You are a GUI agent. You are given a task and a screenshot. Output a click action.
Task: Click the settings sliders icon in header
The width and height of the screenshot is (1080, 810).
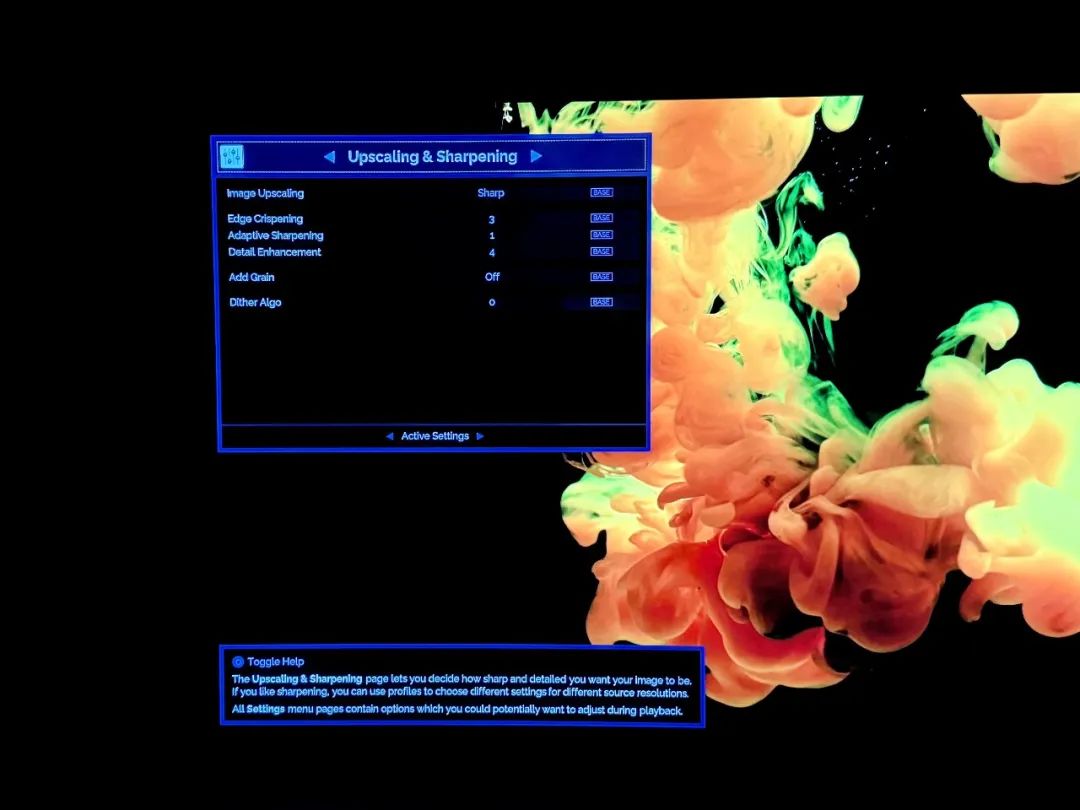(x=231, y=156)
